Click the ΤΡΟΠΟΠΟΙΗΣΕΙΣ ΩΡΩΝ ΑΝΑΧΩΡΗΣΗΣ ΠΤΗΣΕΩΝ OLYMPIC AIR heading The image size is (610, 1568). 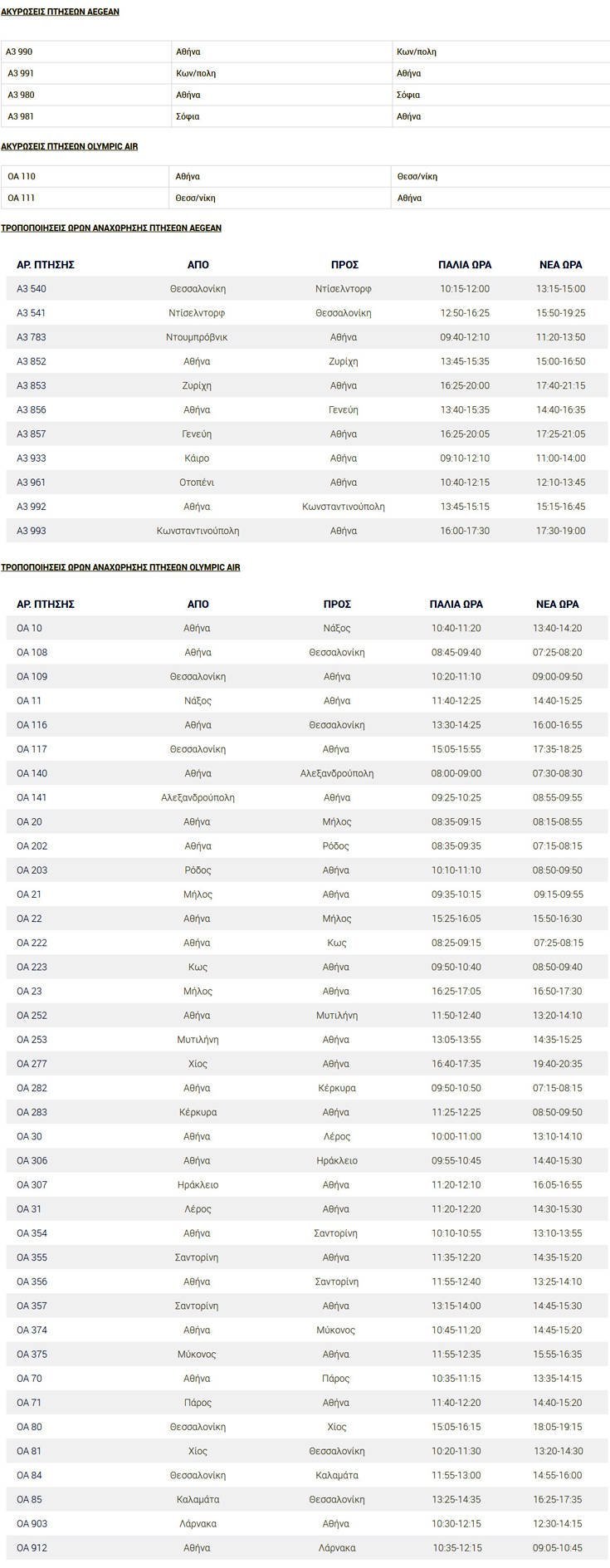120,567
